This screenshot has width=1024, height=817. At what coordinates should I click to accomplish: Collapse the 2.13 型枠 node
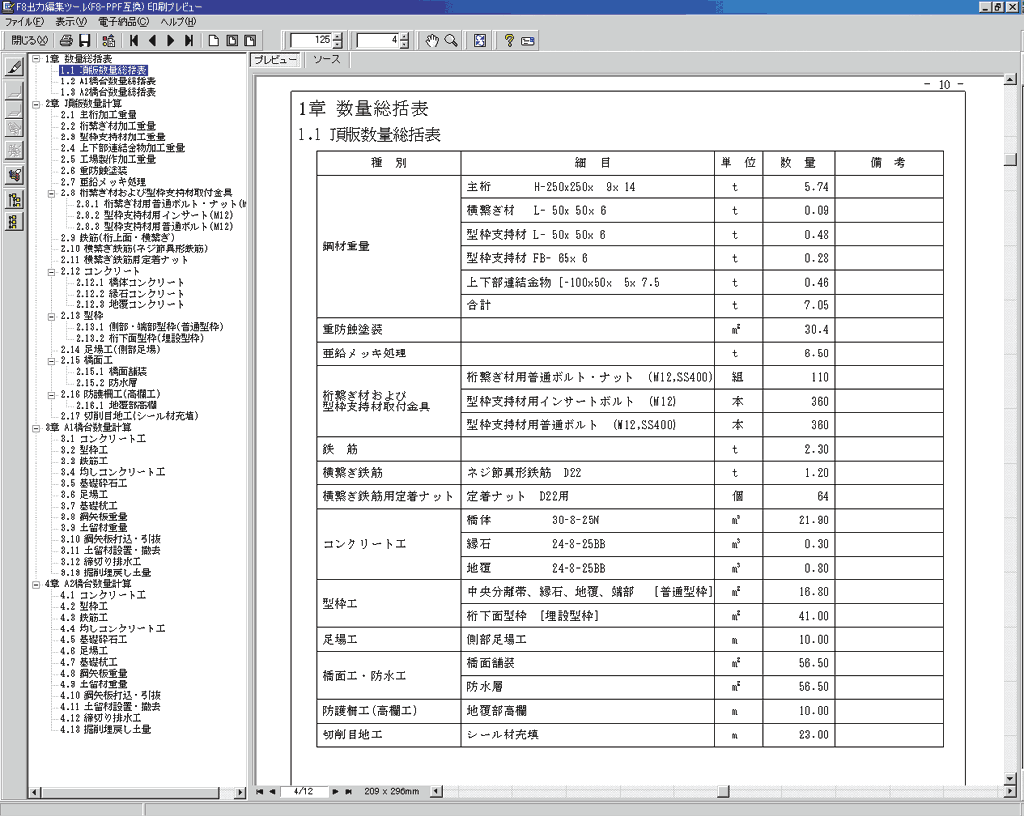[52, 316]
